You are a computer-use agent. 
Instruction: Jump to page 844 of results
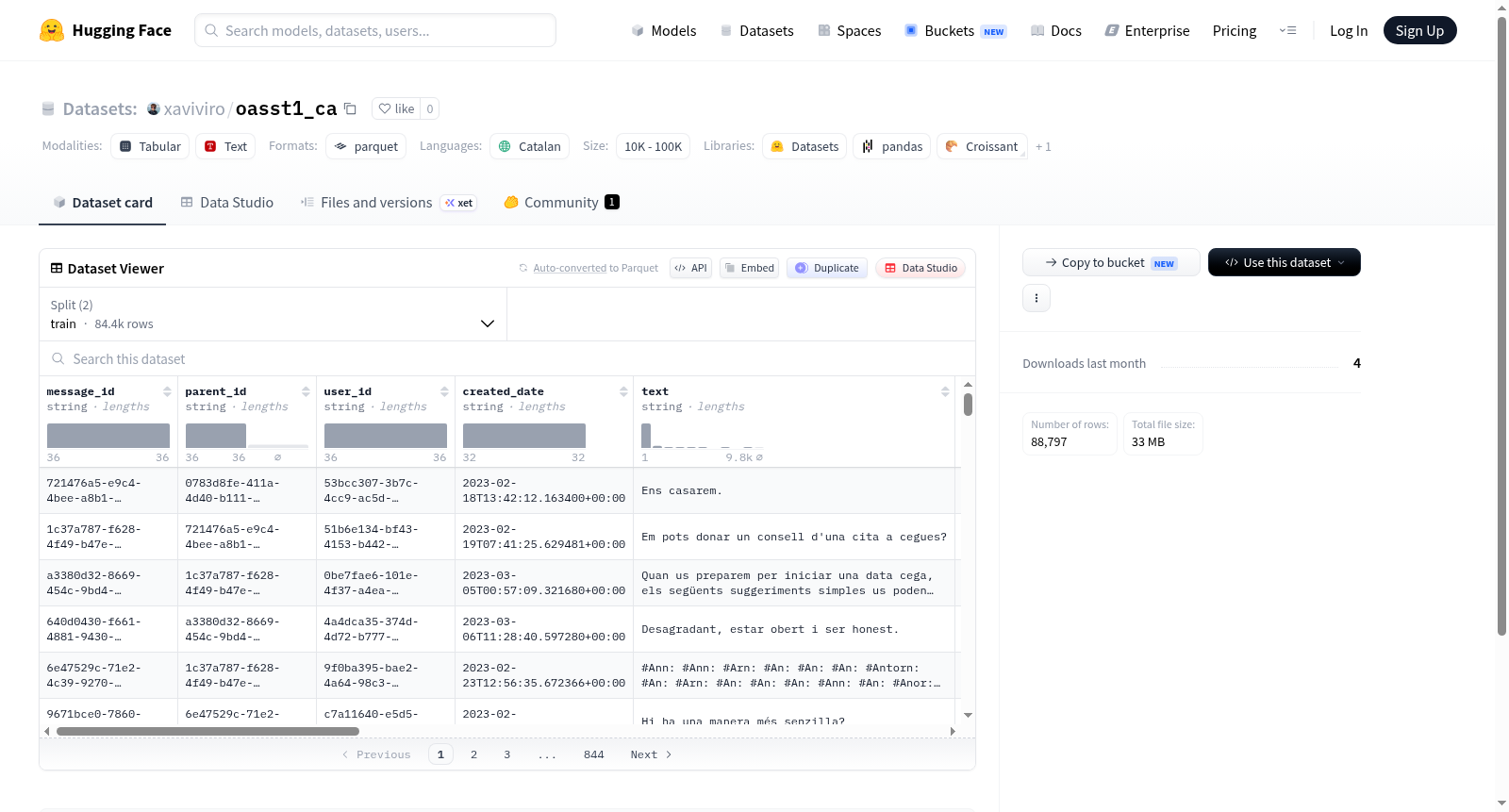tap(593, 754)
